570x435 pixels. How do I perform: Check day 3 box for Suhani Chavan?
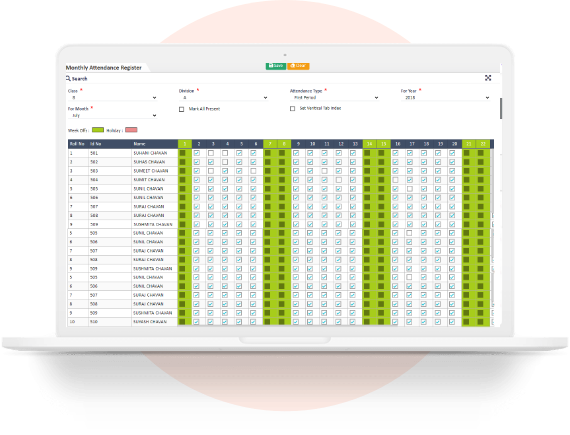coord(211,153)
